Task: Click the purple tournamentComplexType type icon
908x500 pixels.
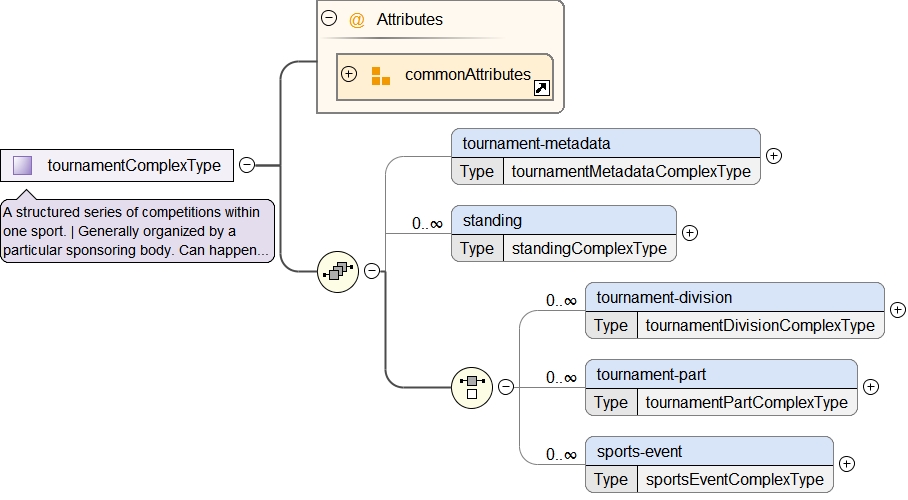Action: 23,165
